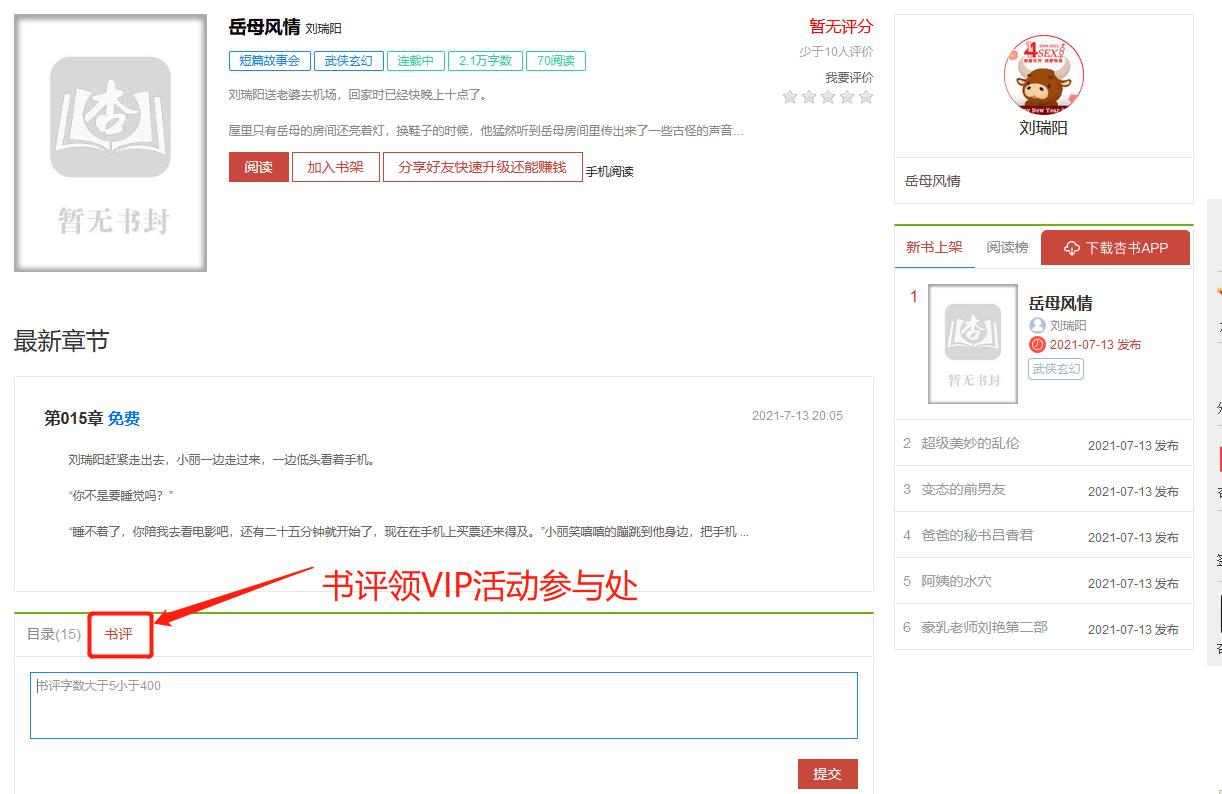Image resolution: width=1222 pixels, height=794 pixels.
Task: Click the cloud download icon for 杏书APP
Action: (x=1072, y=248)
